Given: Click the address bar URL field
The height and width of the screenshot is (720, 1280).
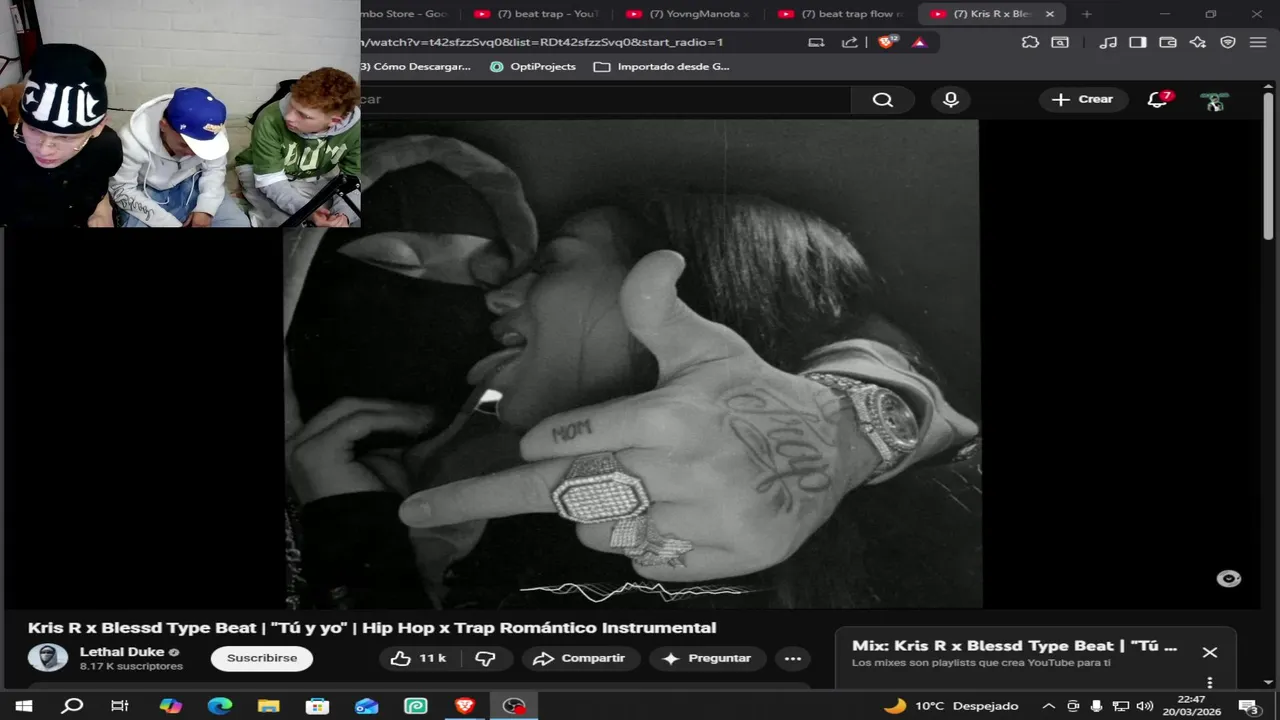Looking at the screenshot, I should 580,42.
